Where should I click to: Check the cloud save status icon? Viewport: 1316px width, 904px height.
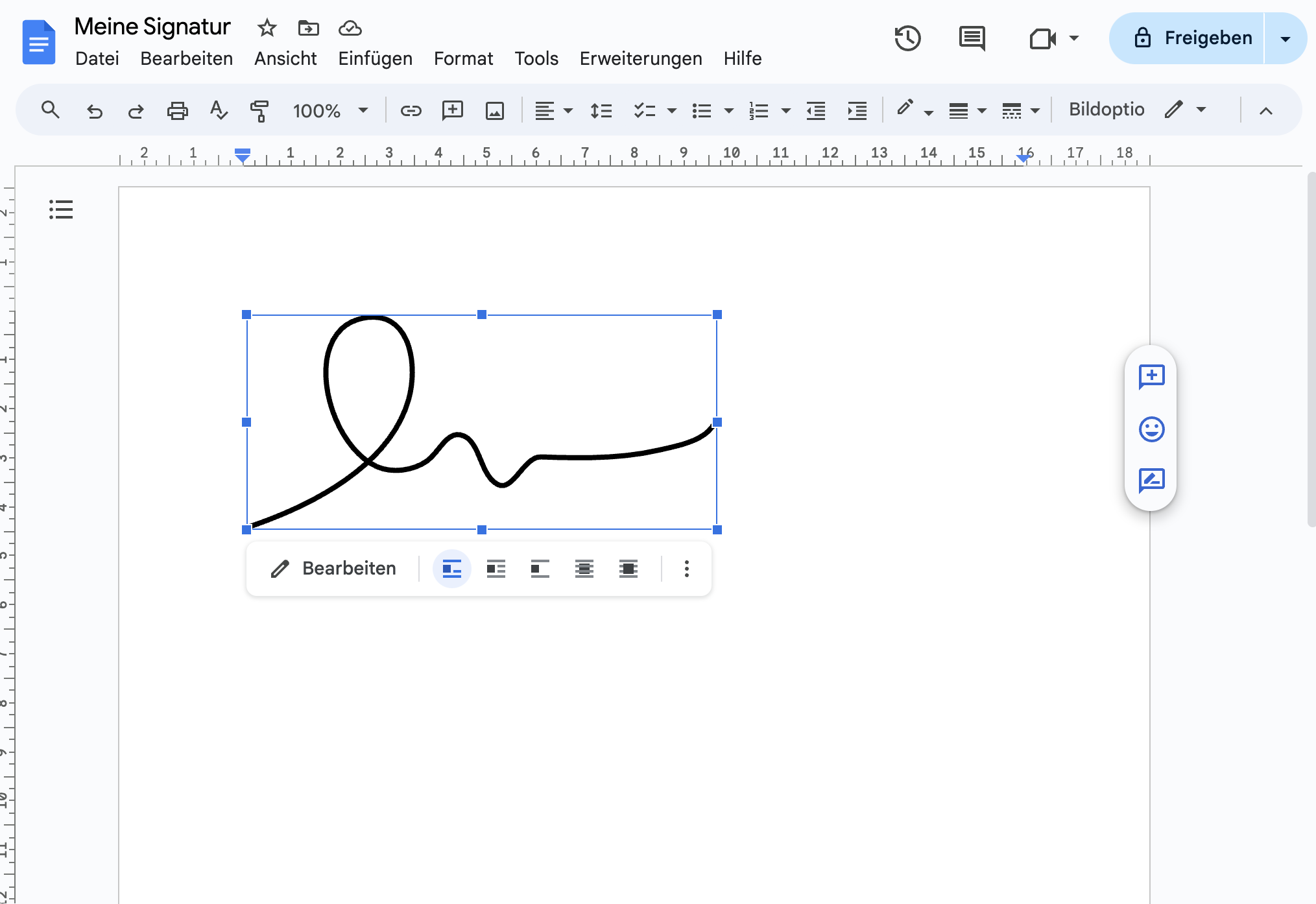350,28
